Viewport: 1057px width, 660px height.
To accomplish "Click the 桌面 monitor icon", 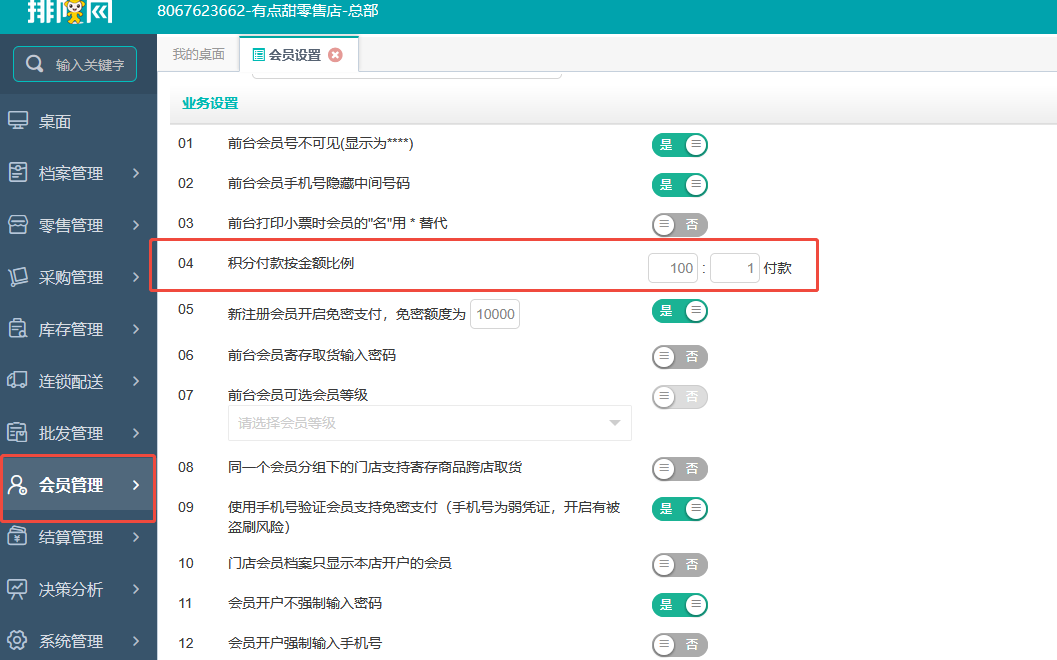I will (18, 121).
